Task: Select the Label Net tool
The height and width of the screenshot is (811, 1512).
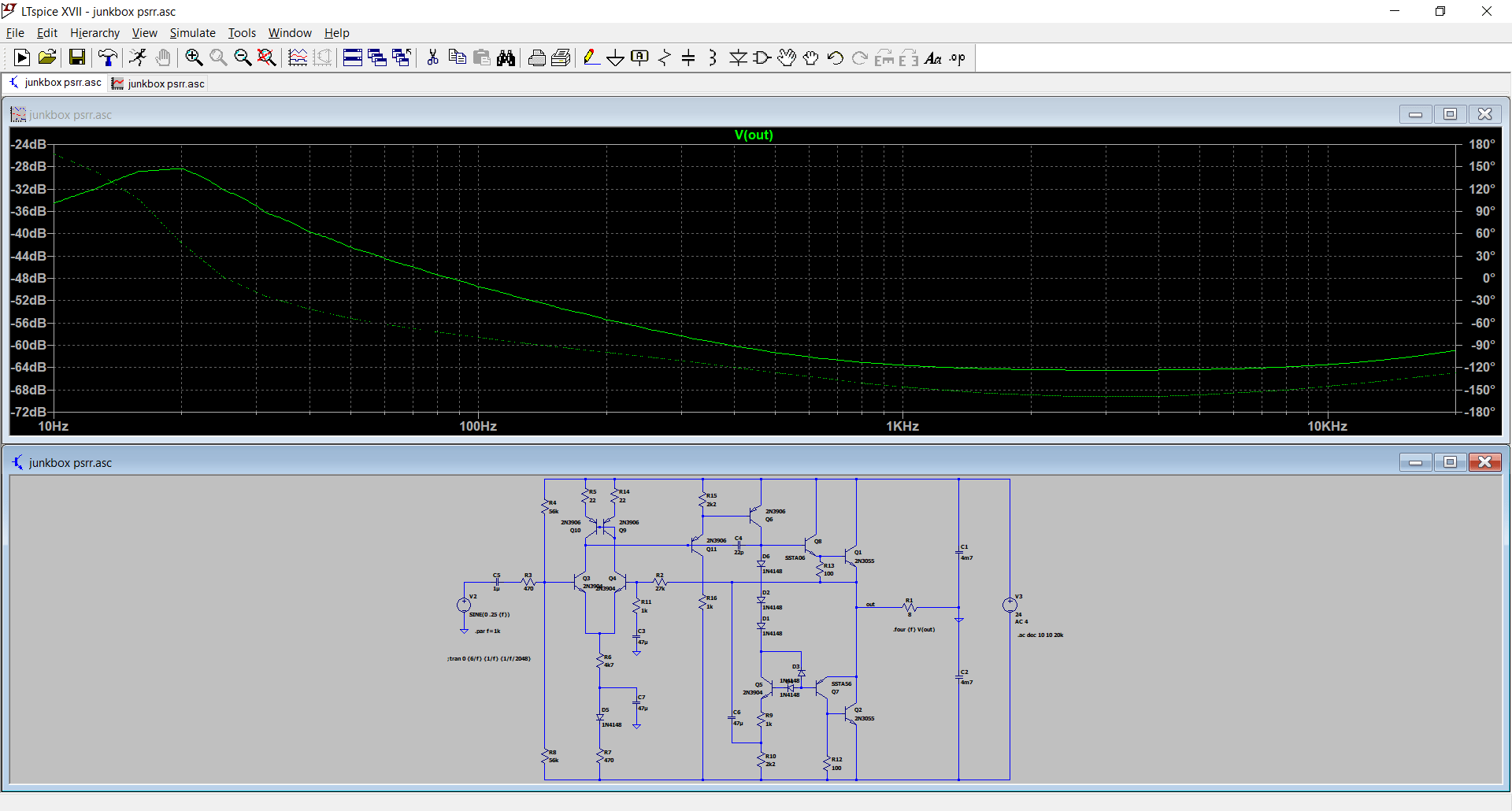Action: (x=640, y=57)
